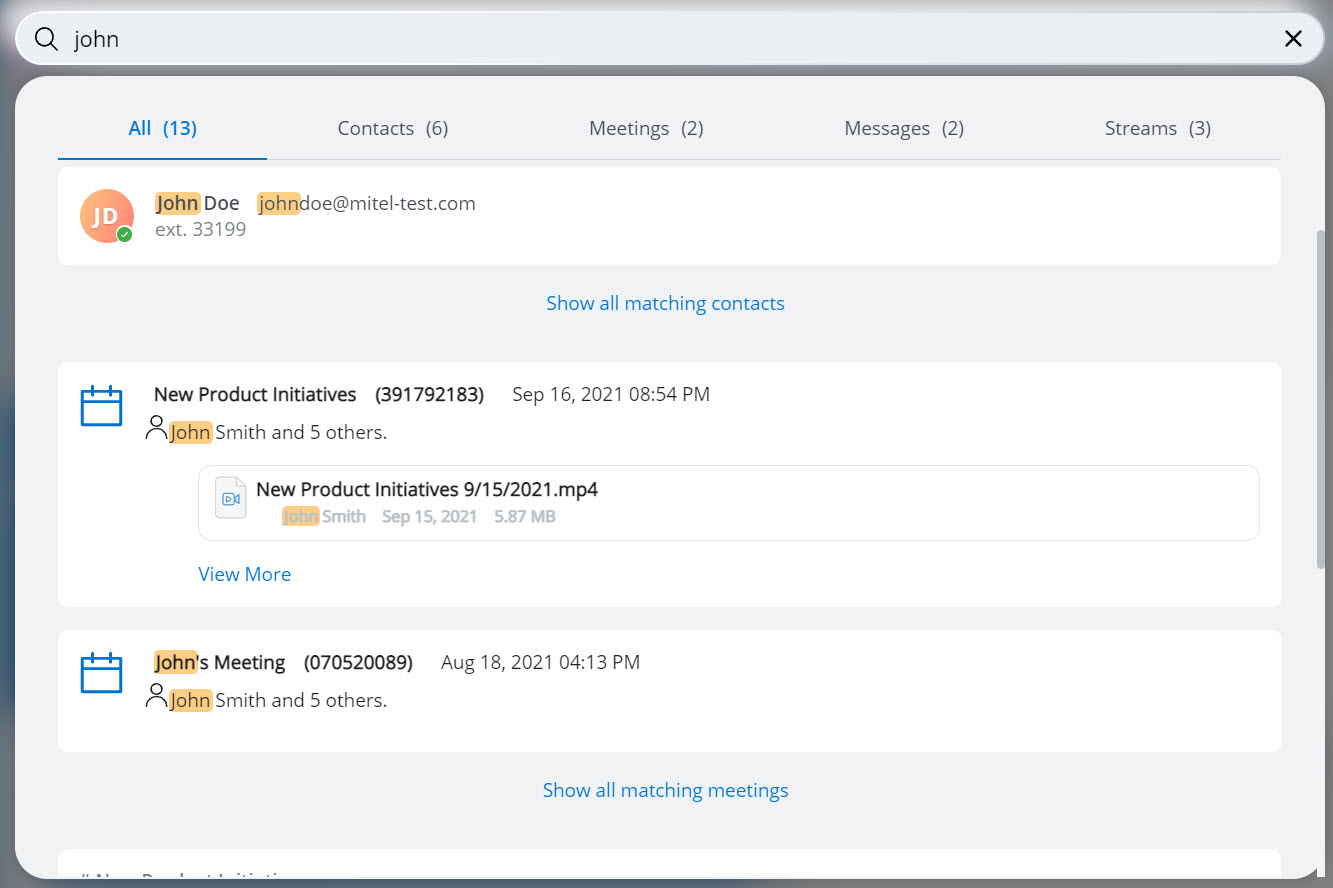The width and height of the screenshot is (1333, 888).
Task: Show all matching contacts
Action: 665,303
